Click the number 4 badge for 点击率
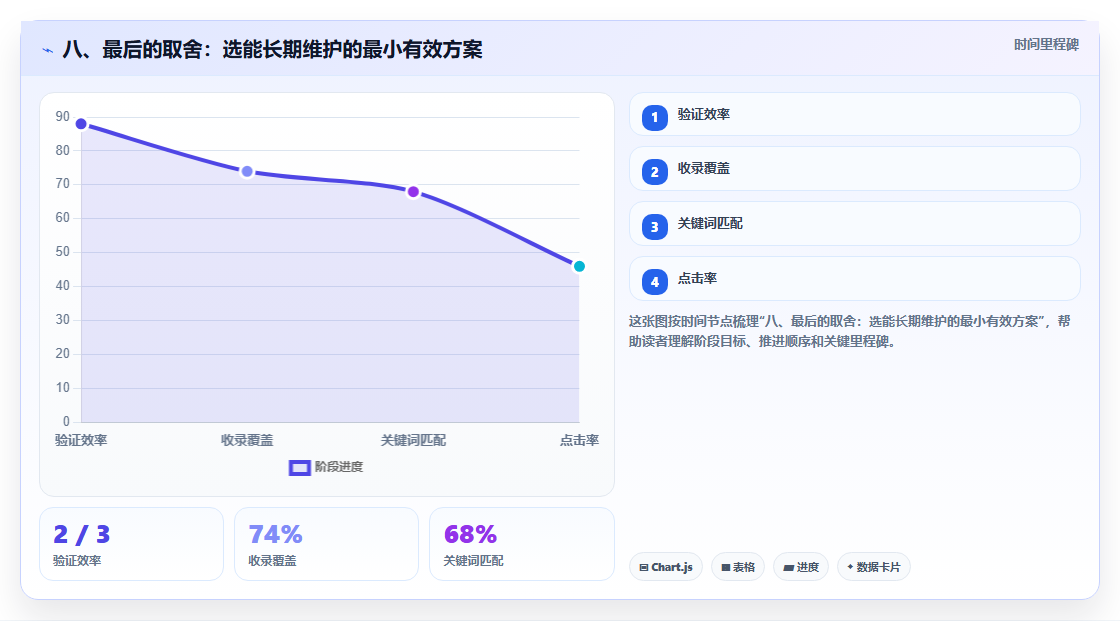The height and width of the screenshot is (621, 1120). (654, 282)
